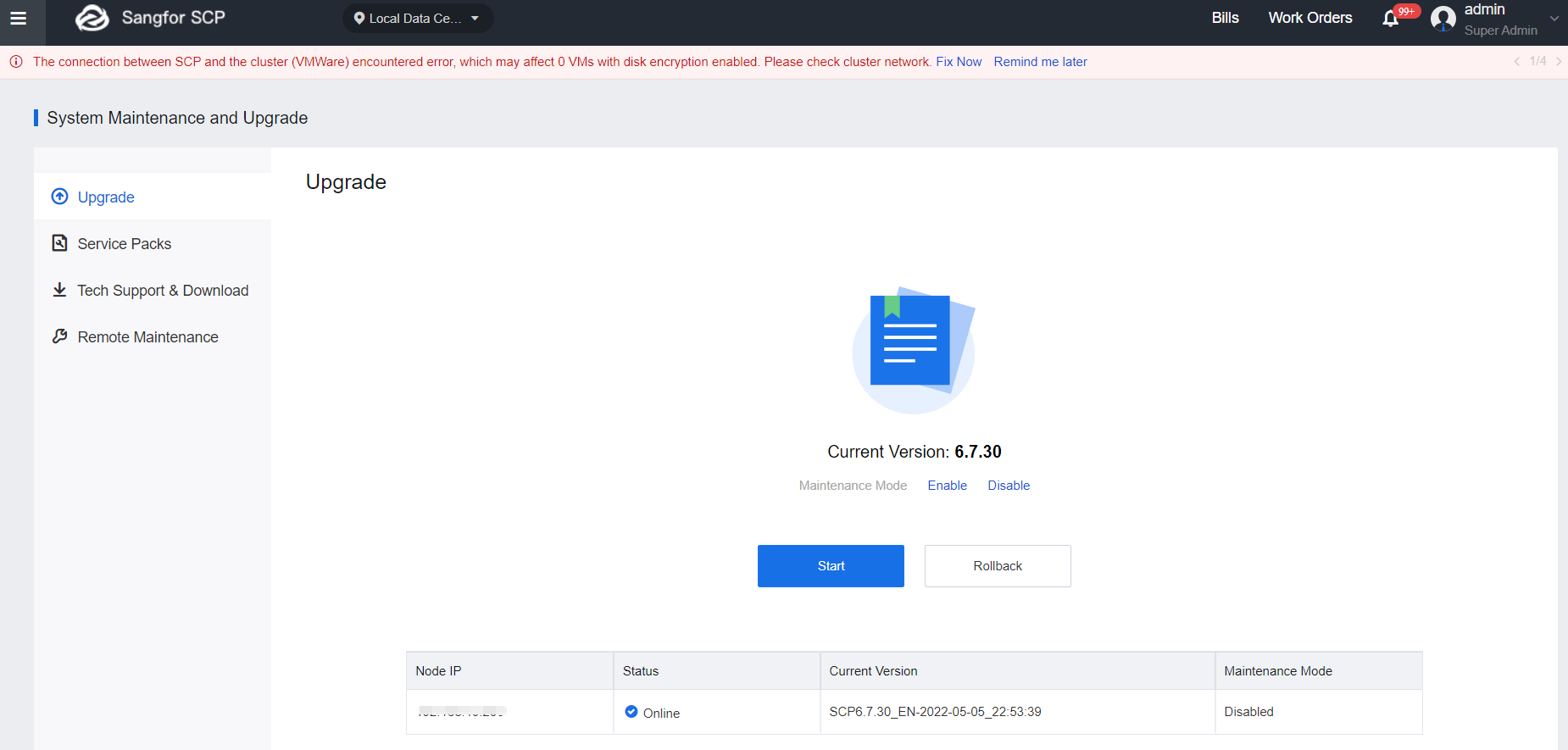Screen dimensions: 1568x750
Task: Click the Upgrade arrow icon in sidebar
Action: [x=59, y=197]
